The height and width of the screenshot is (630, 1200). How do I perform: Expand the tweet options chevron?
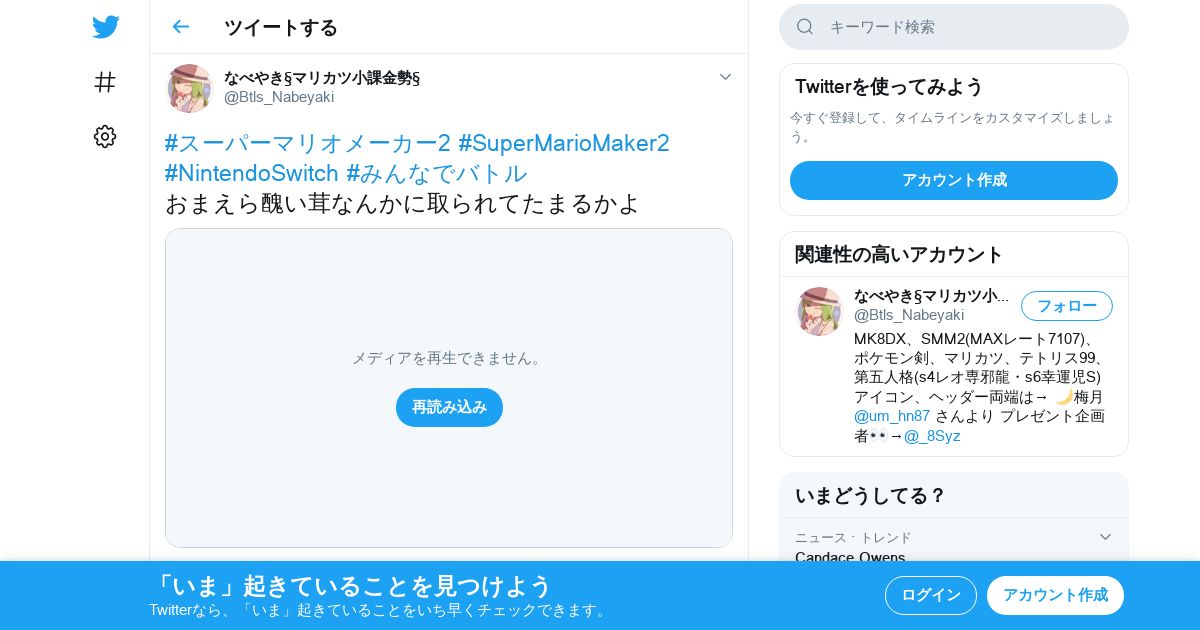point(726,77)
